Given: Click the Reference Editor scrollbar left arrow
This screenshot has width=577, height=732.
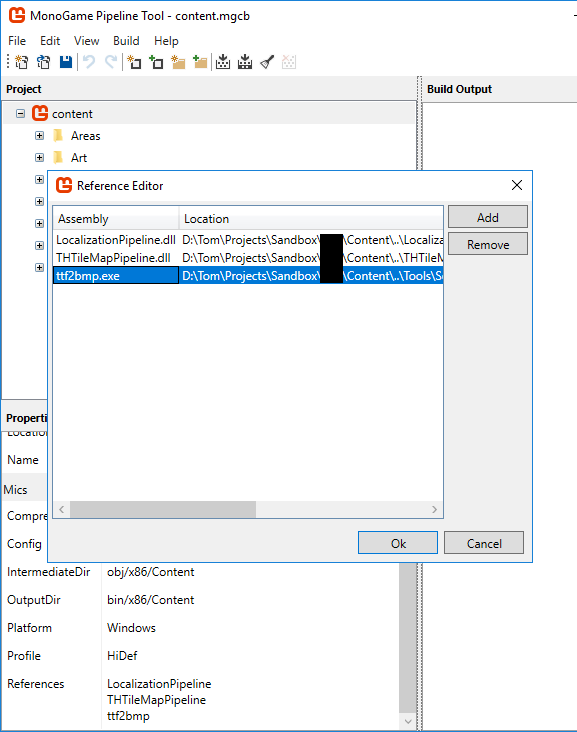Looking at the screenshot, I should (62, 509).
